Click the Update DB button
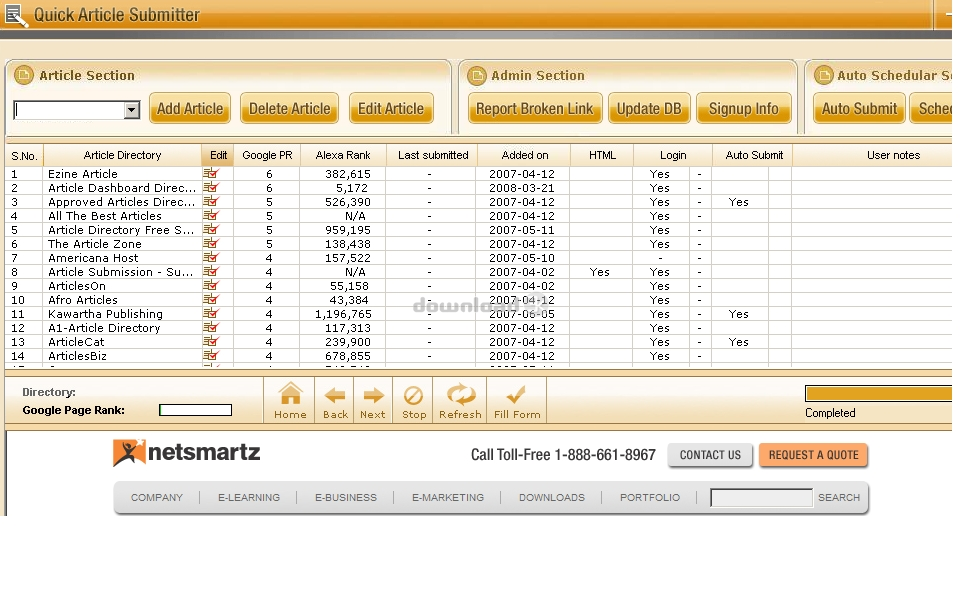The width and height of the screenshot is (962, 608). click(x=649, y=109)
